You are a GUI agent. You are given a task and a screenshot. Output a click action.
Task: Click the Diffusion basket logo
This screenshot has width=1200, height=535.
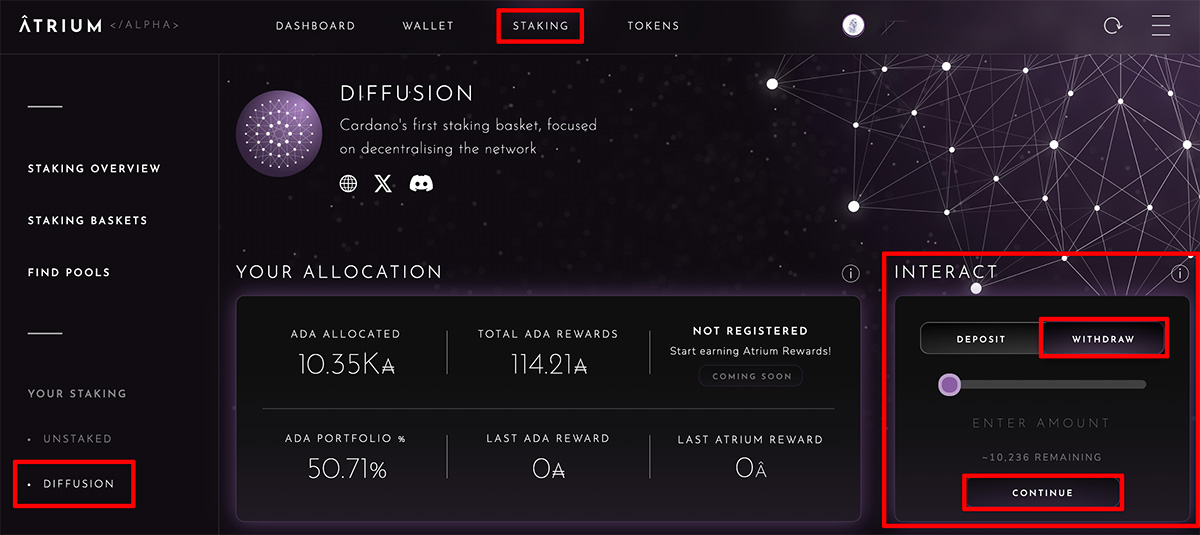click(x=279, y=134)
